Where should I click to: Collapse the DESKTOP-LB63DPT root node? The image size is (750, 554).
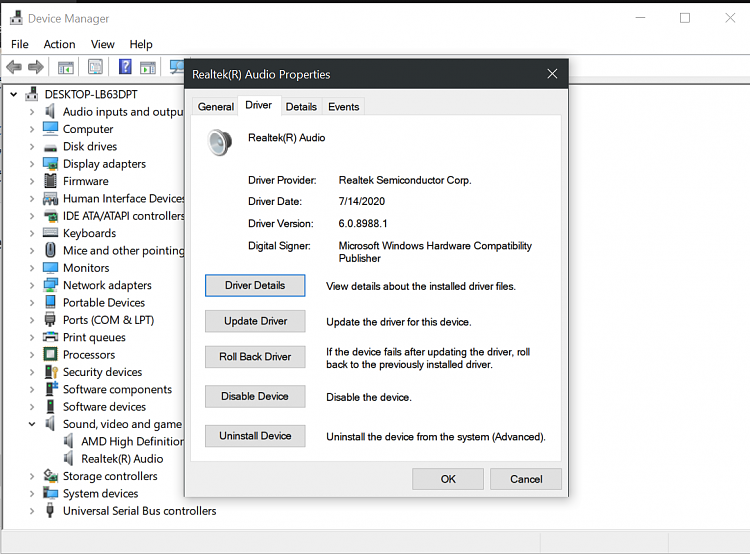coord(14,94)
